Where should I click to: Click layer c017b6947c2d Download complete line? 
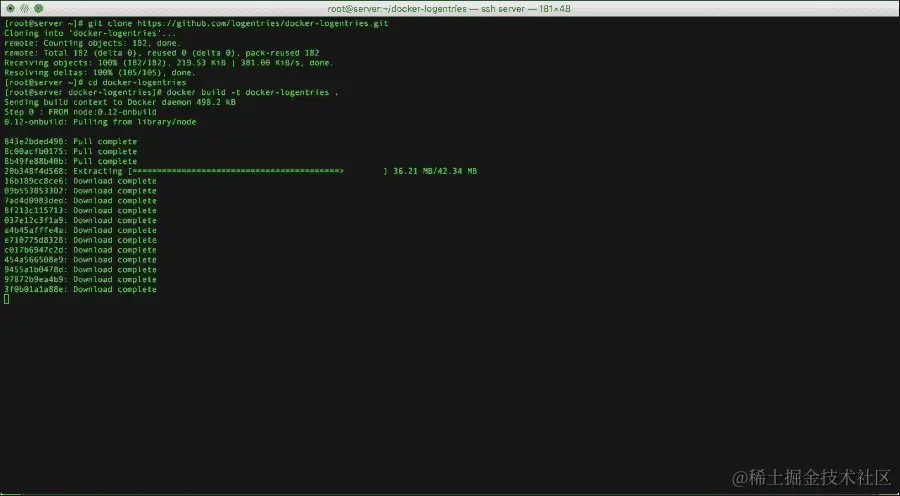80,250
